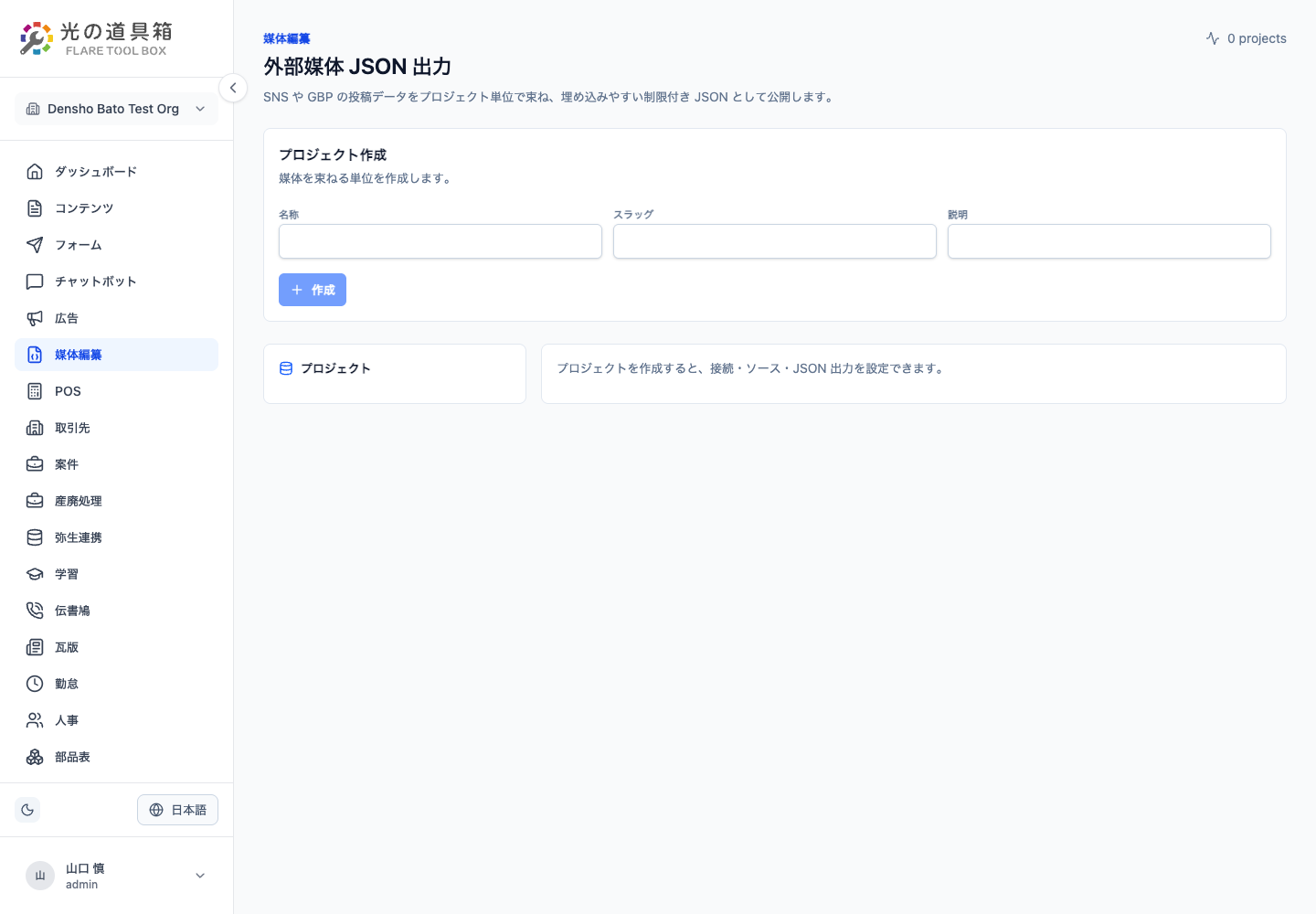Click the POS calculator icon
1316x914 pixels.
[x=35, y=391]
